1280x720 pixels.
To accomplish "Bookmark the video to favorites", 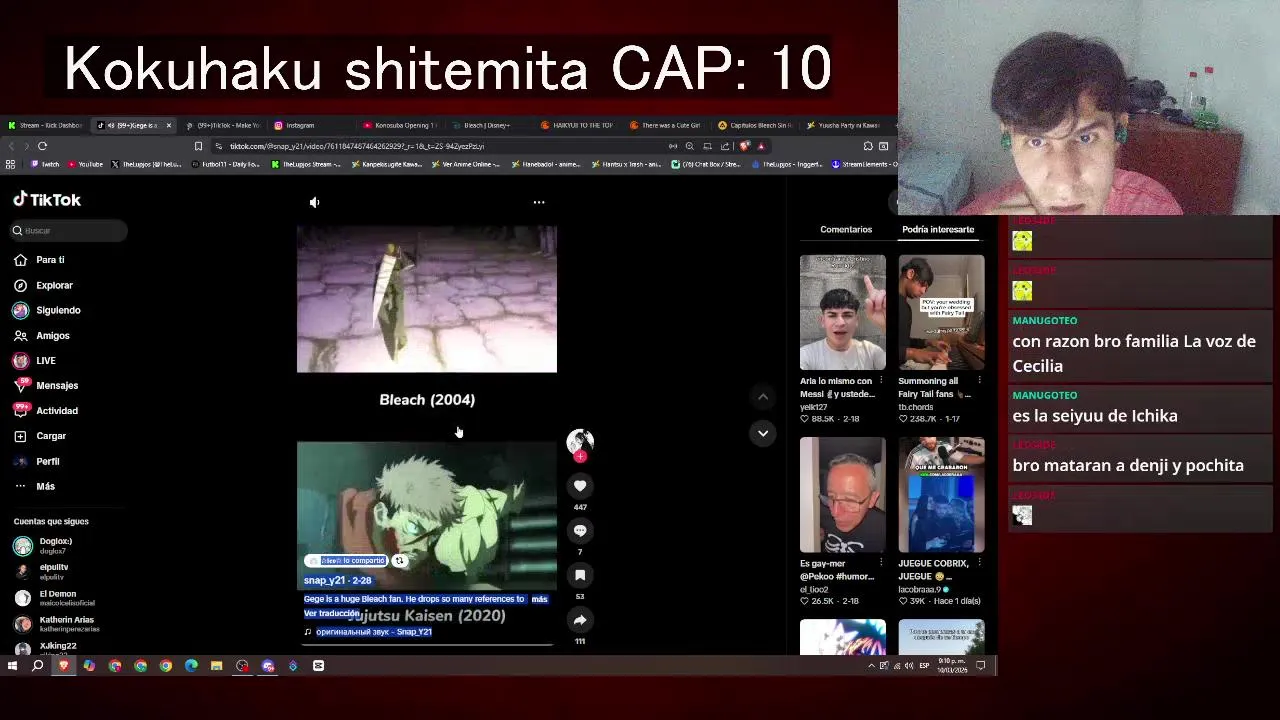I will coord(580,575).
